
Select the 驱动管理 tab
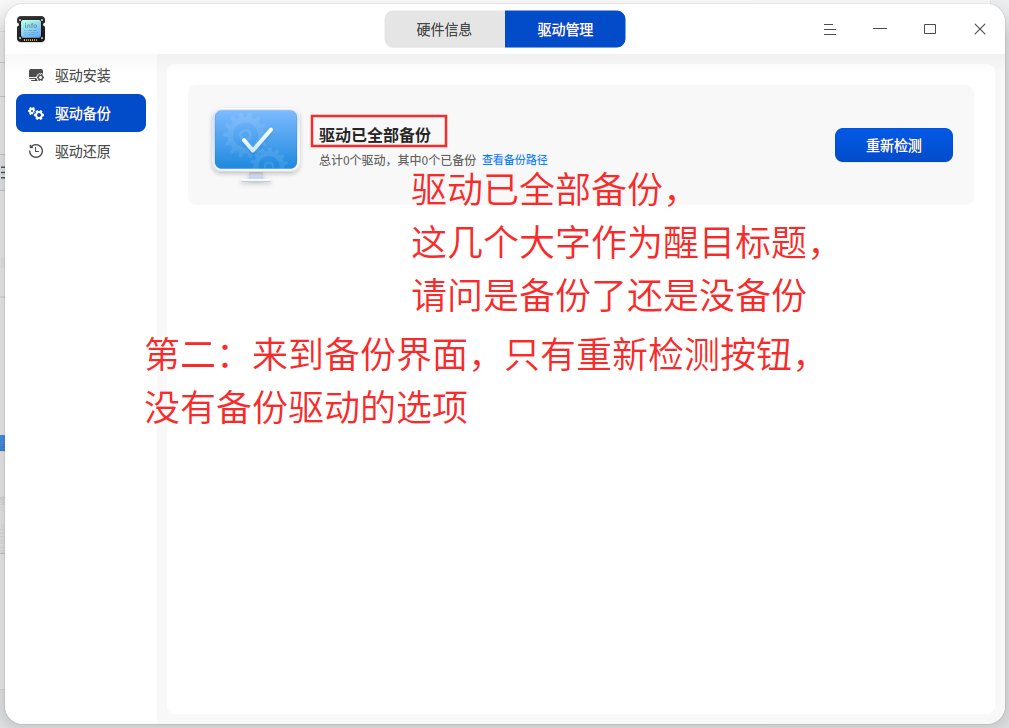tap(565, 29)
